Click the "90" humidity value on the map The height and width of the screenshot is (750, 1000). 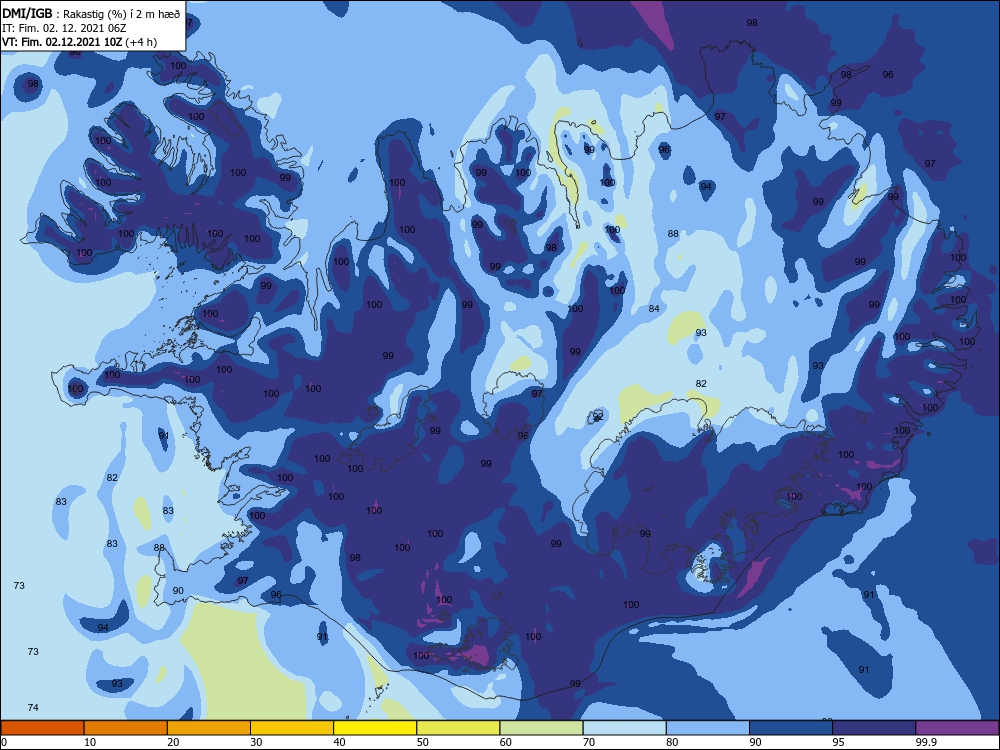point(178,591)
